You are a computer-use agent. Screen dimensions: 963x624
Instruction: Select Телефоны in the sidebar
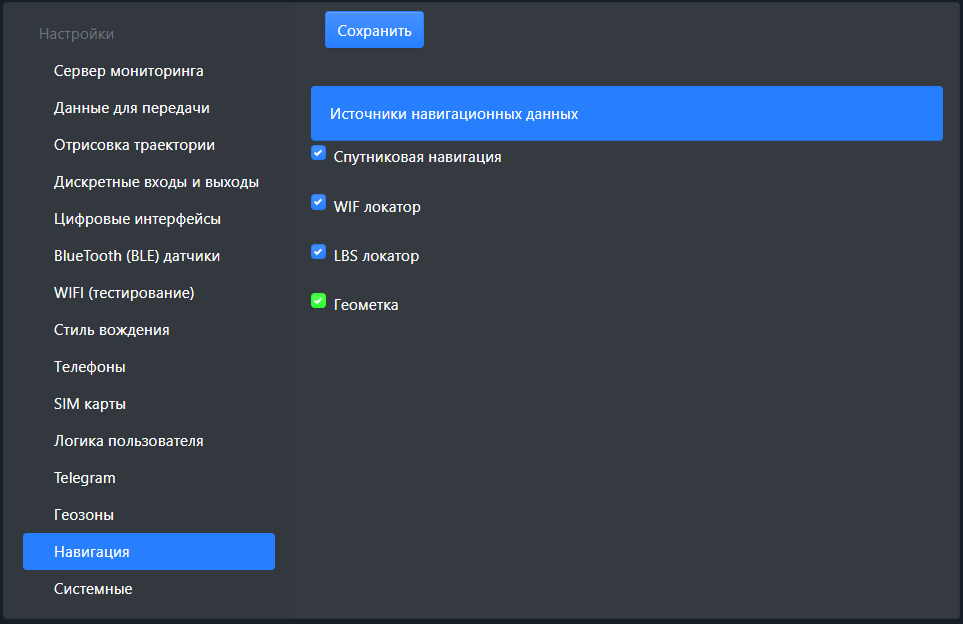tap(90, 367)
